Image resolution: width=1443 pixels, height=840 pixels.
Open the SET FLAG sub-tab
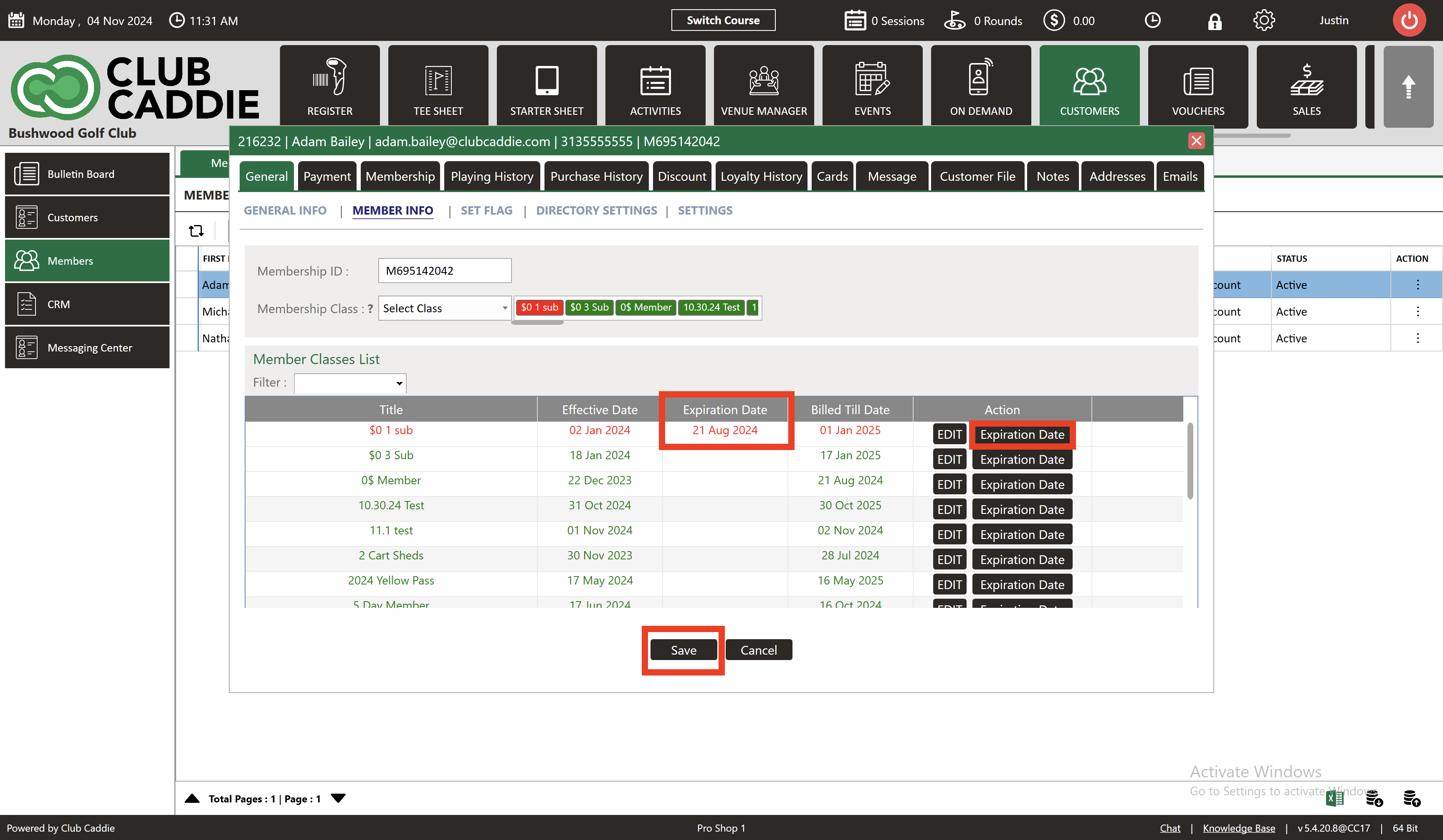click(486, 210)
